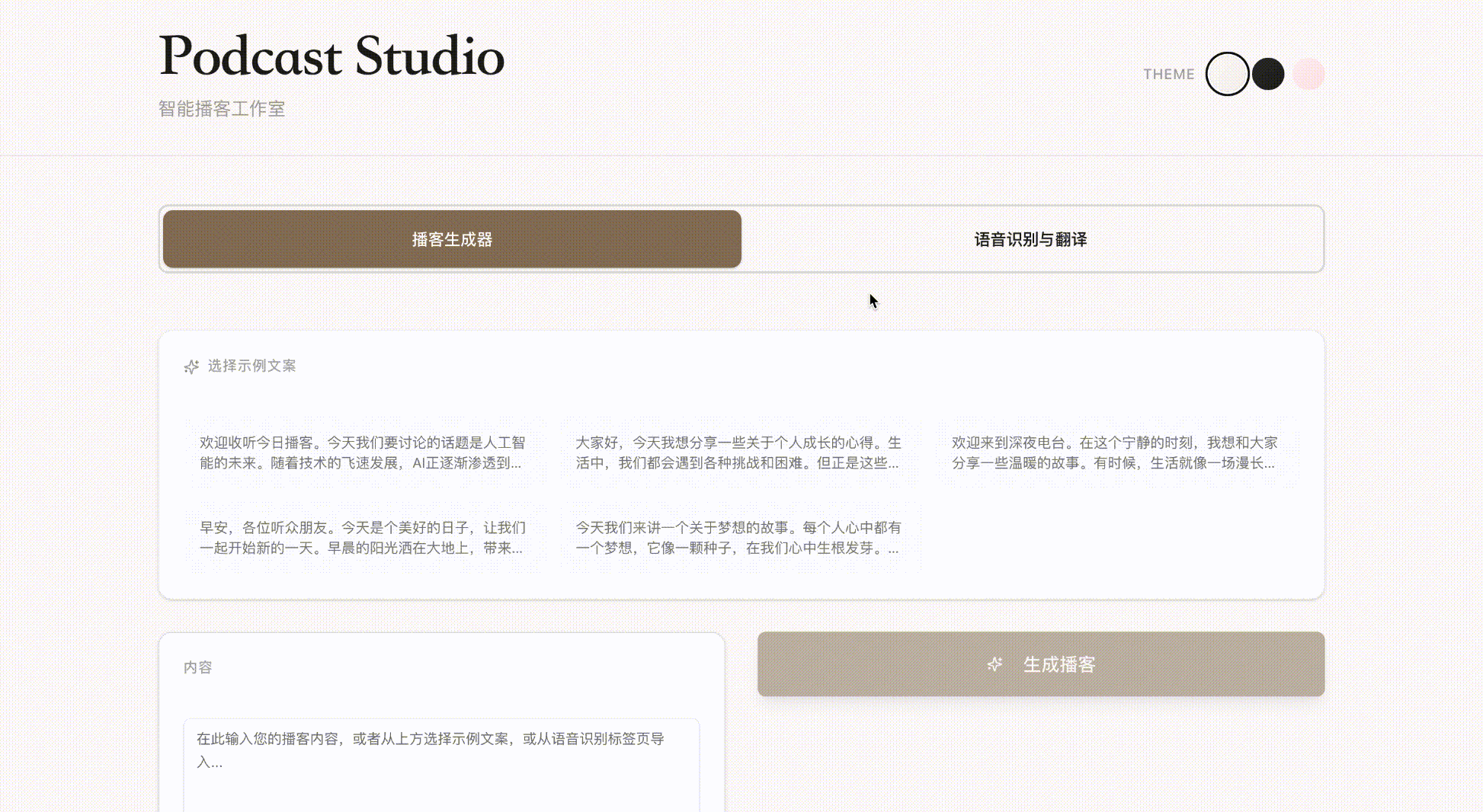The height and width of the screenshot is (812, 1483).
Task: Click the sparkle icon beside 选择示例文案
Action: click(191, 366)
